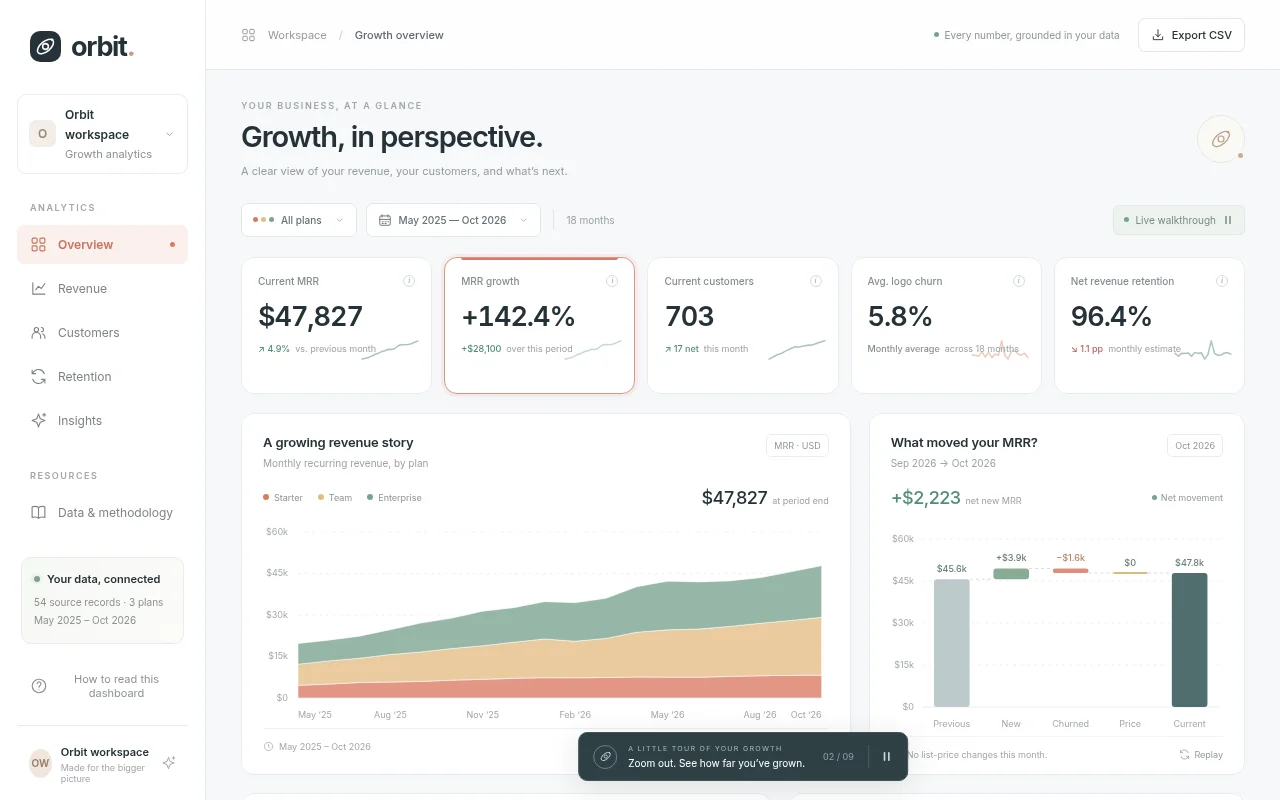Click the OW avatar in sidebar footer
Image resolution: width=1280 pixels, height=800 pixels.
[40, 763]
